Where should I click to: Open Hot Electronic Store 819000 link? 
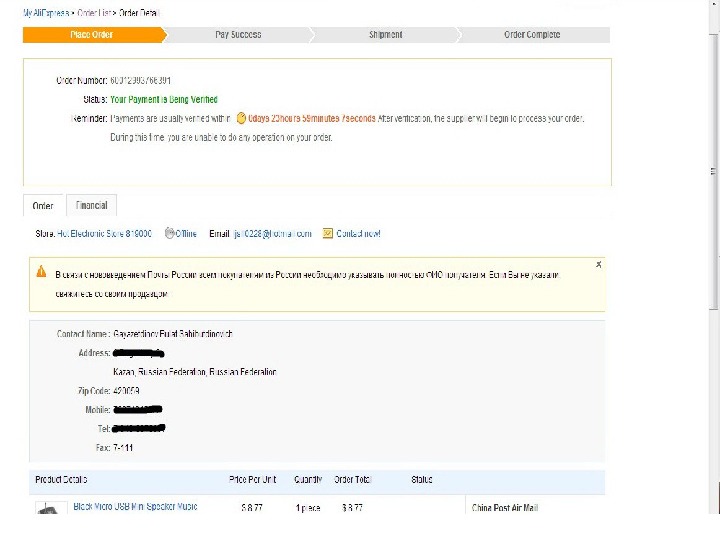[x=106, y=234]
